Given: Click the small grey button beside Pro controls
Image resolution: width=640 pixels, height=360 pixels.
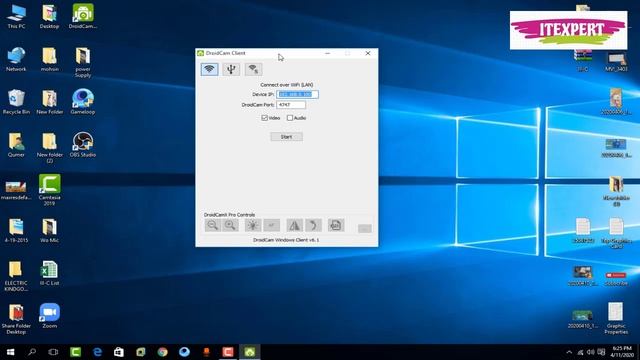Looking at the screenshot, I should pos(365,229).
